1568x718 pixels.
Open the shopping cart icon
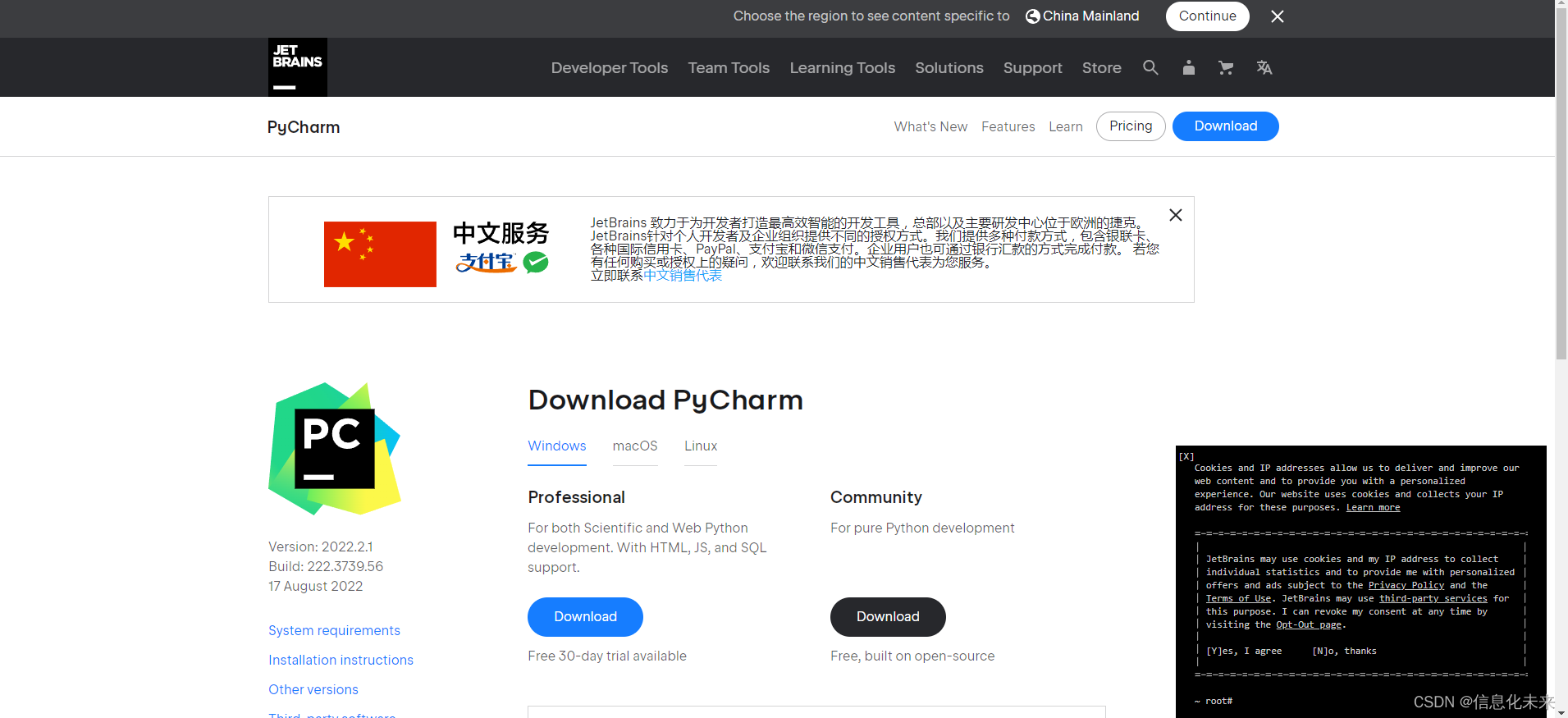[x=1226, y=67]
